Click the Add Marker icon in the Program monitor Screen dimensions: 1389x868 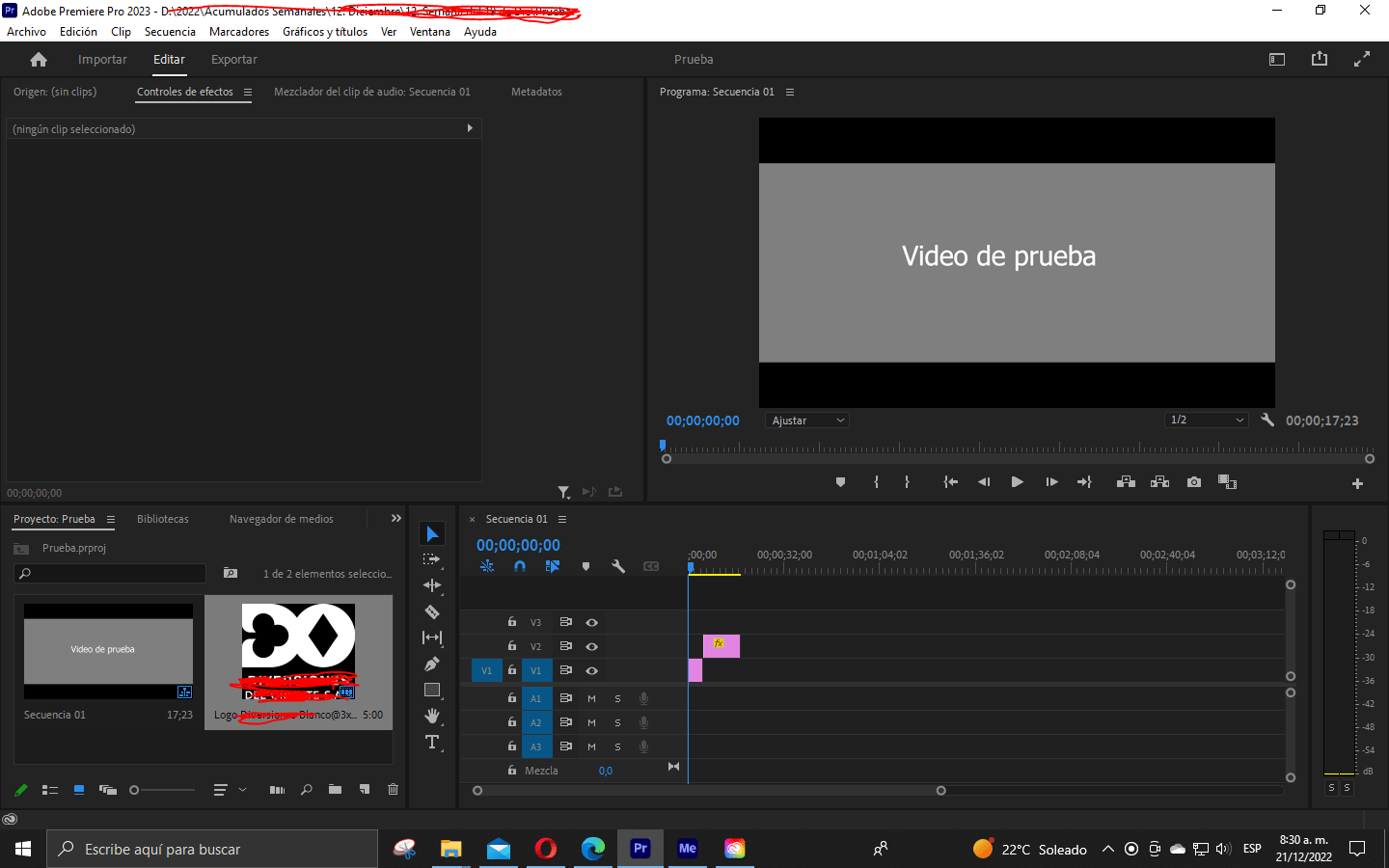tap(840, 481)
